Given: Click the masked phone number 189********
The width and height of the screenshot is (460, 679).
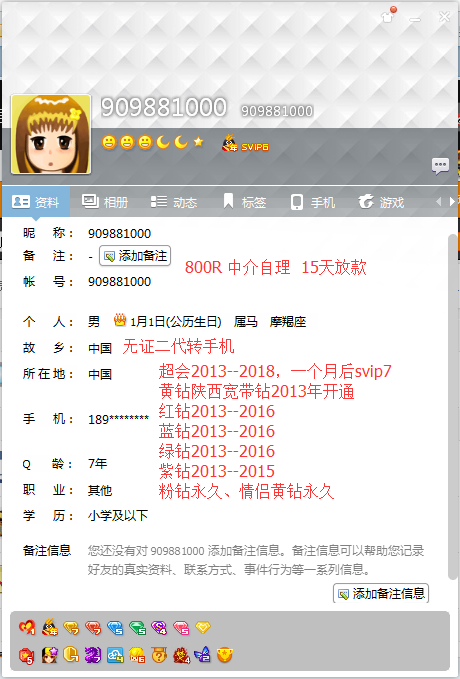Looking at the screenshot, I should click(118, 419).
